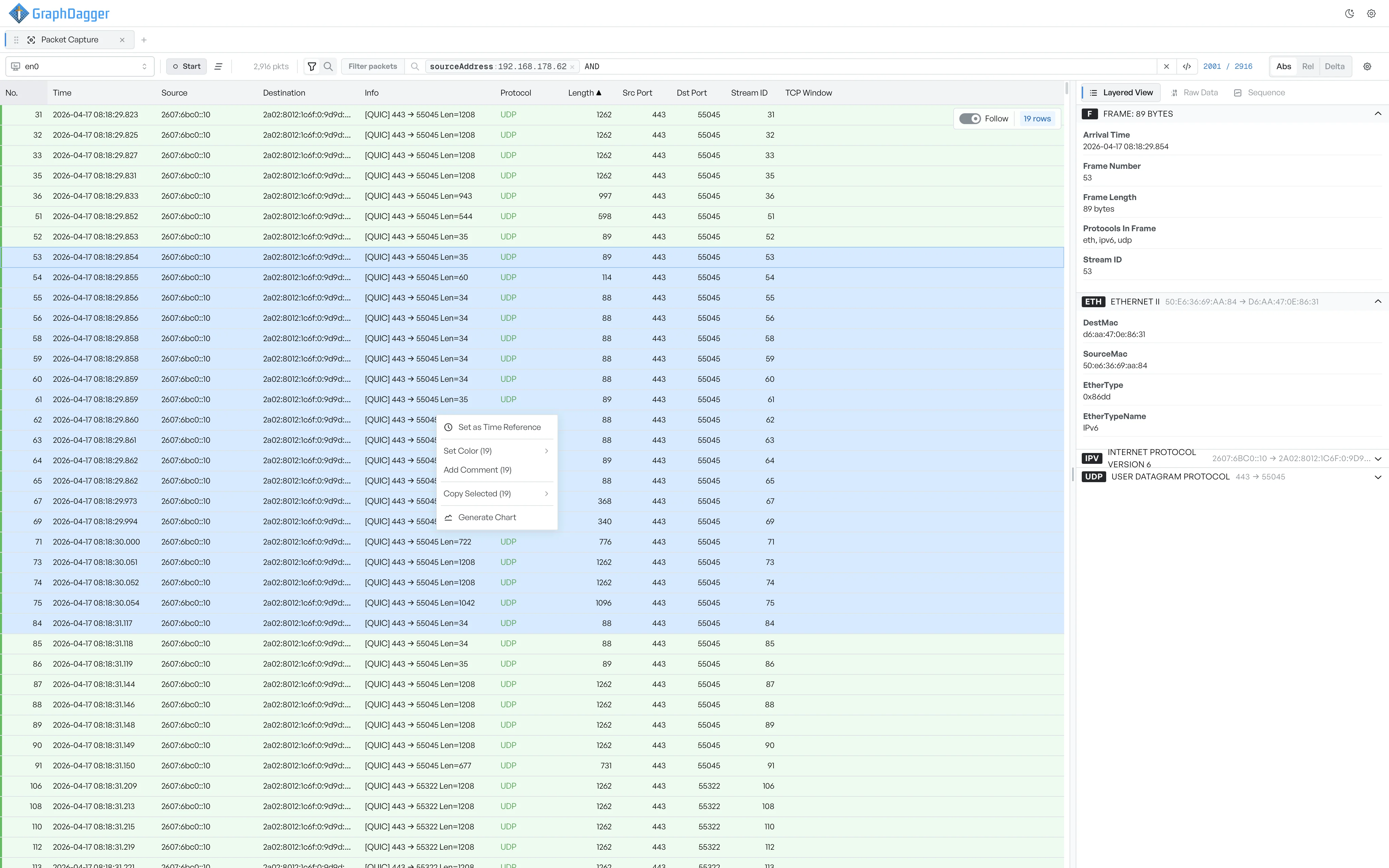The image size is (1389, 868).
Task: Select packet row number 106
Action: 532,786
